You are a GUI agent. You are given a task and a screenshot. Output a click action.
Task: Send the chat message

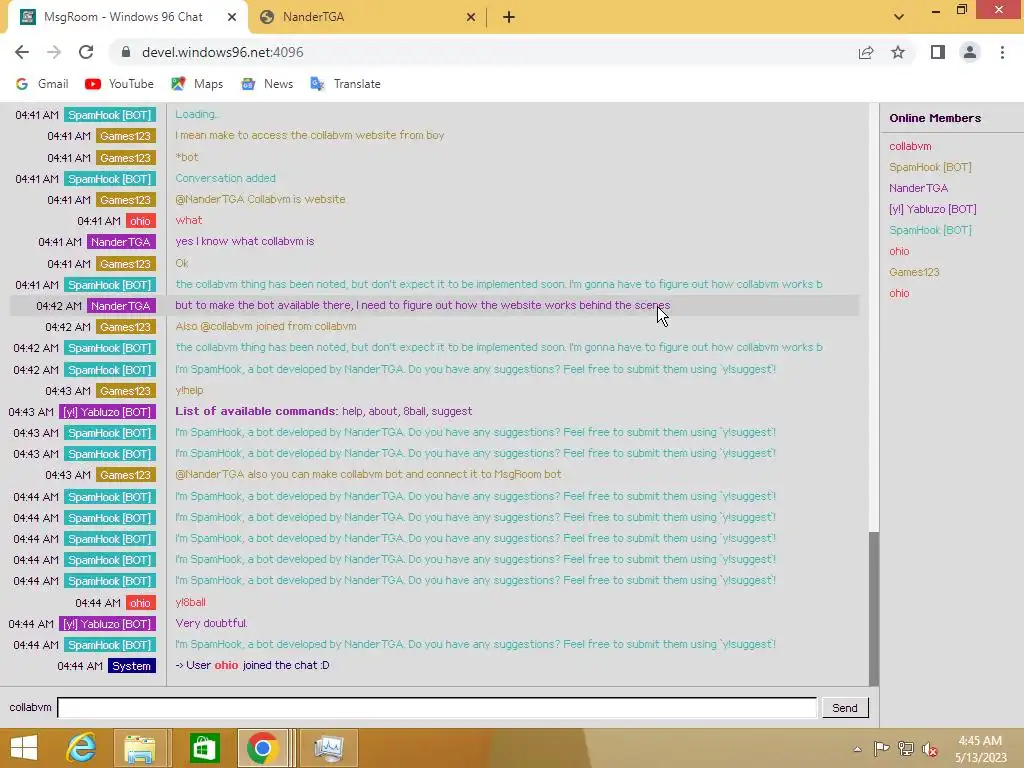(844, 708)
